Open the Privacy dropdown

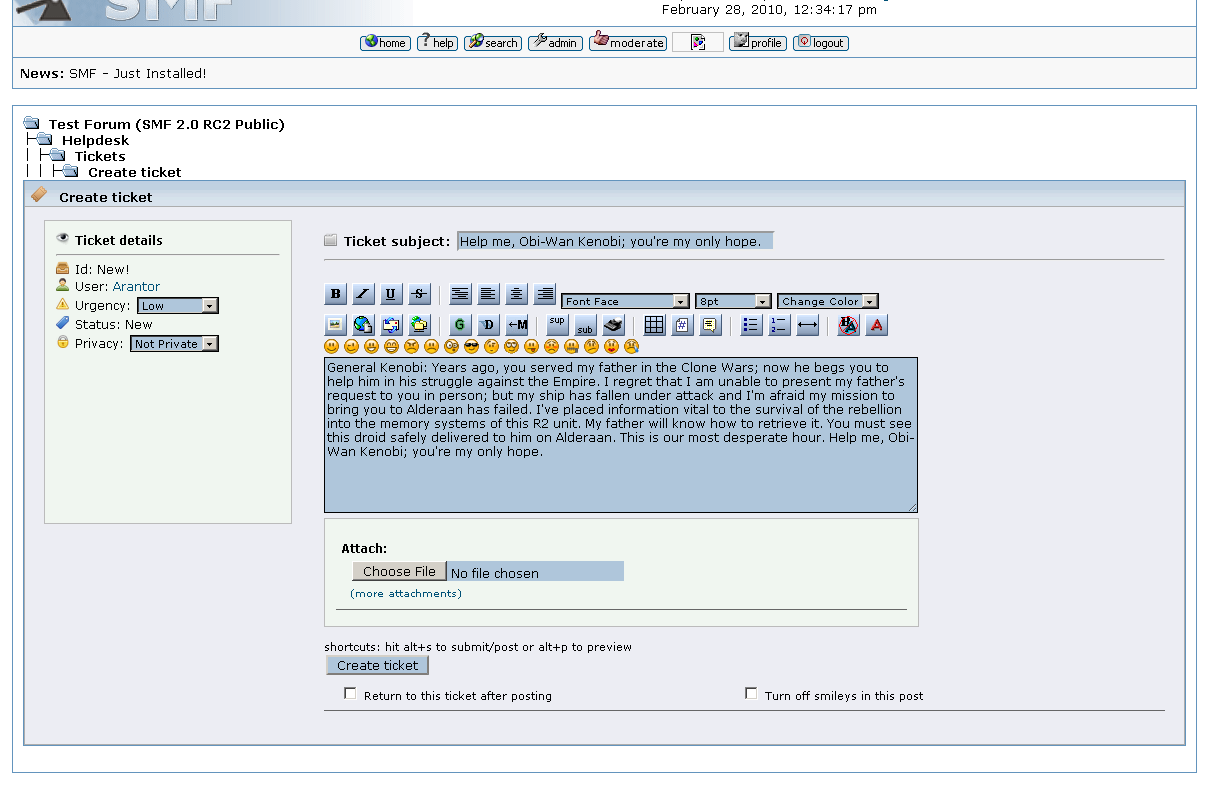[174, 344]
